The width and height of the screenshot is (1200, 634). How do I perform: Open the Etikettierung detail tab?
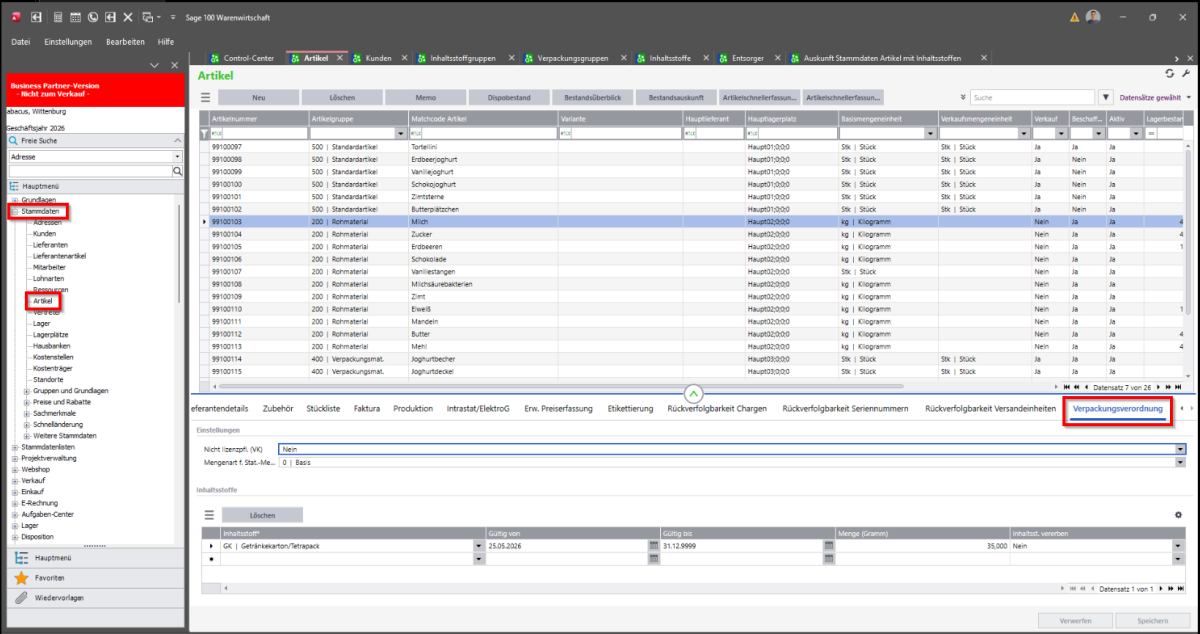tap(630, 409)
